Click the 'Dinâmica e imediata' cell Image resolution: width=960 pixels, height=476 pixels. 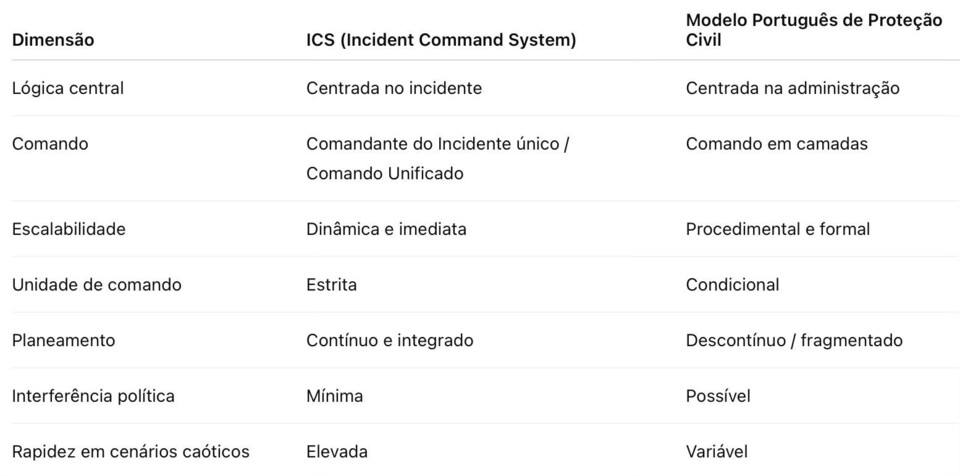pyautogui.click(x=386, y=229)
